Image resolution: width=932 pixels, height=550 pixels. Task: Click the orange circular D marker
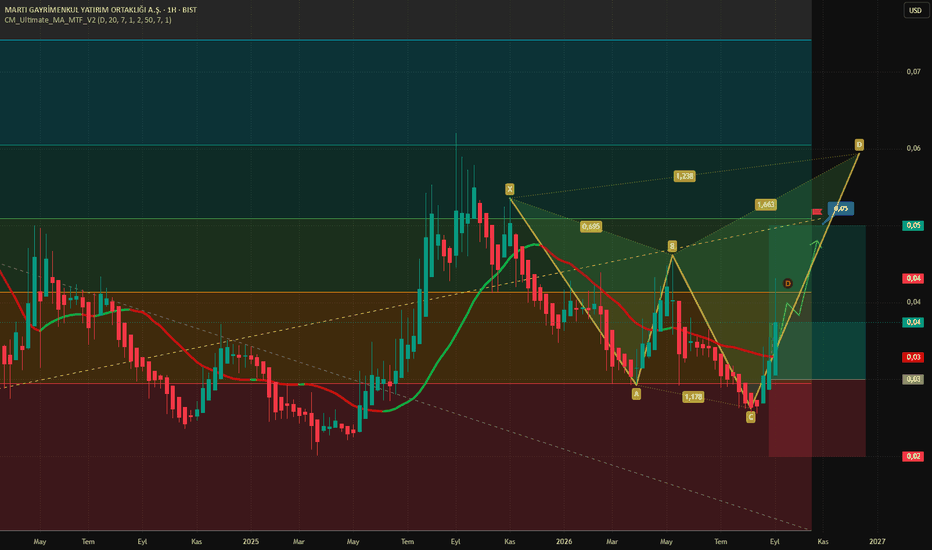coord(788,284)
